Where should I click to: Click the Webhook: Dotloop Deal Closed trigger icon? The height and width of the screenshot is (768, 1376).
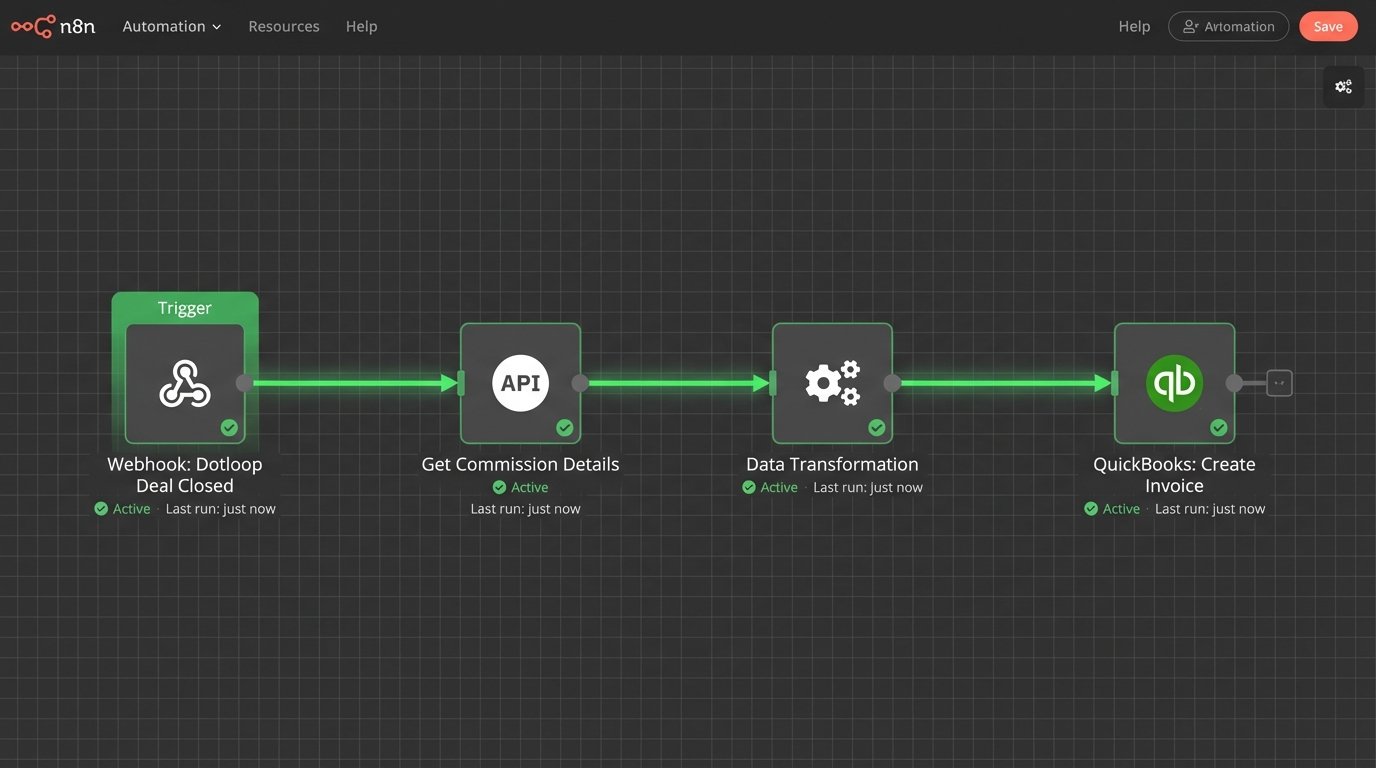[x=184, y=382]
